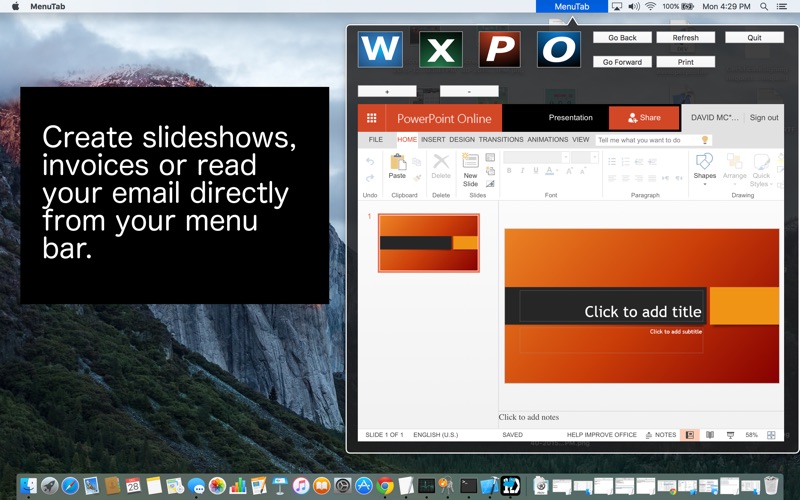Click the Justify alignment icon
Image resolution: width=800 pixels, height=500 pixels.
click(652, 178)
